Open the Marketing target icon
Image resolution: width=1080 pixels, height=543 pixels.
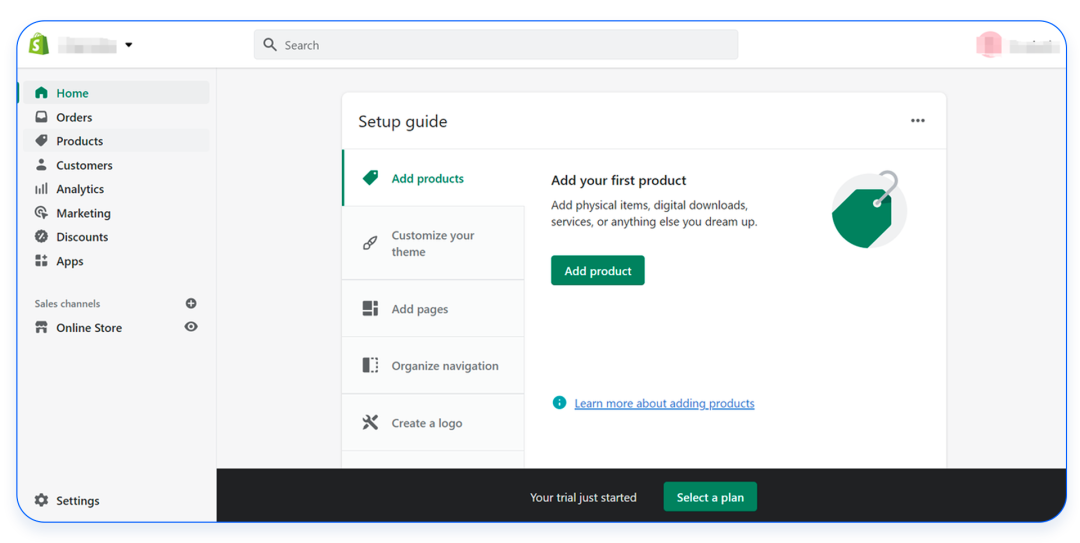pyautogui.click(x=41, y=213)
